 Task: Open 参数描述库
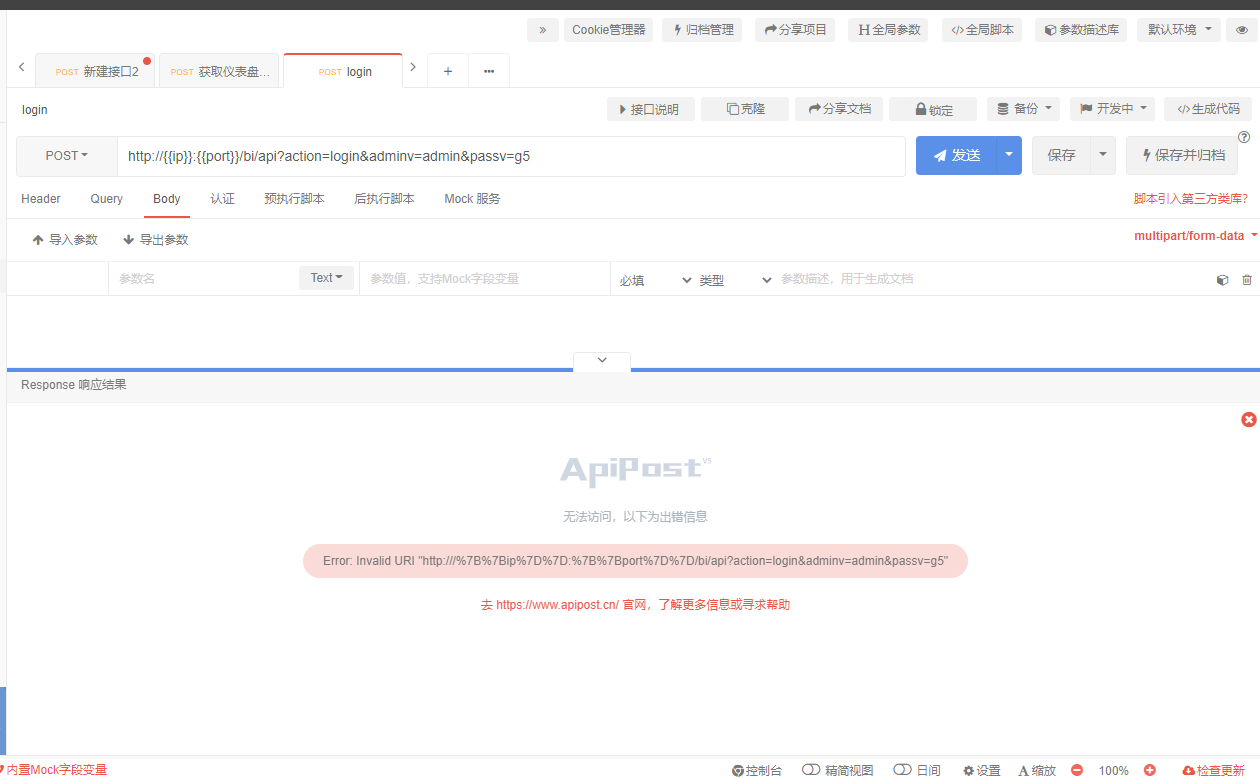pos(1081,30)
